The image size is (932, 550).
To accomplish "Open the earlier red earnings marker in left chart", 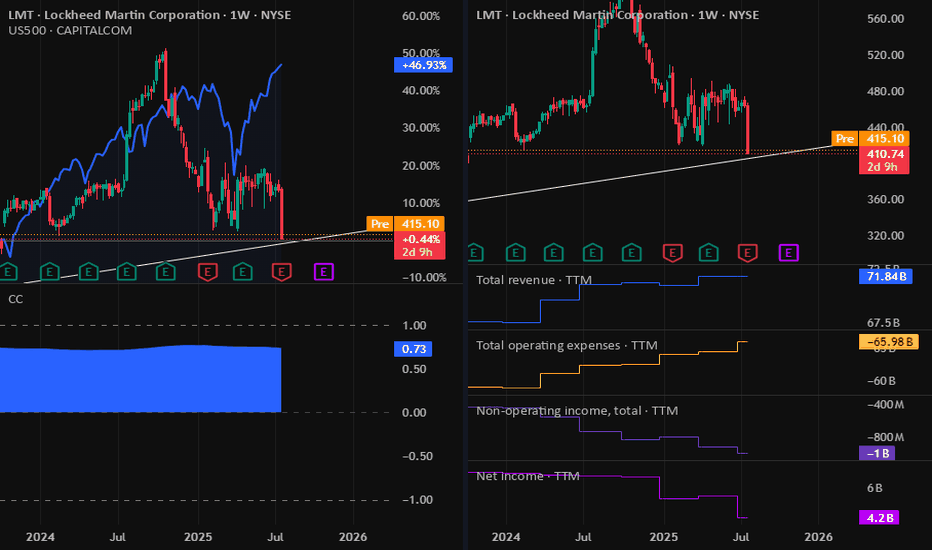I will (x=207, y=272).
